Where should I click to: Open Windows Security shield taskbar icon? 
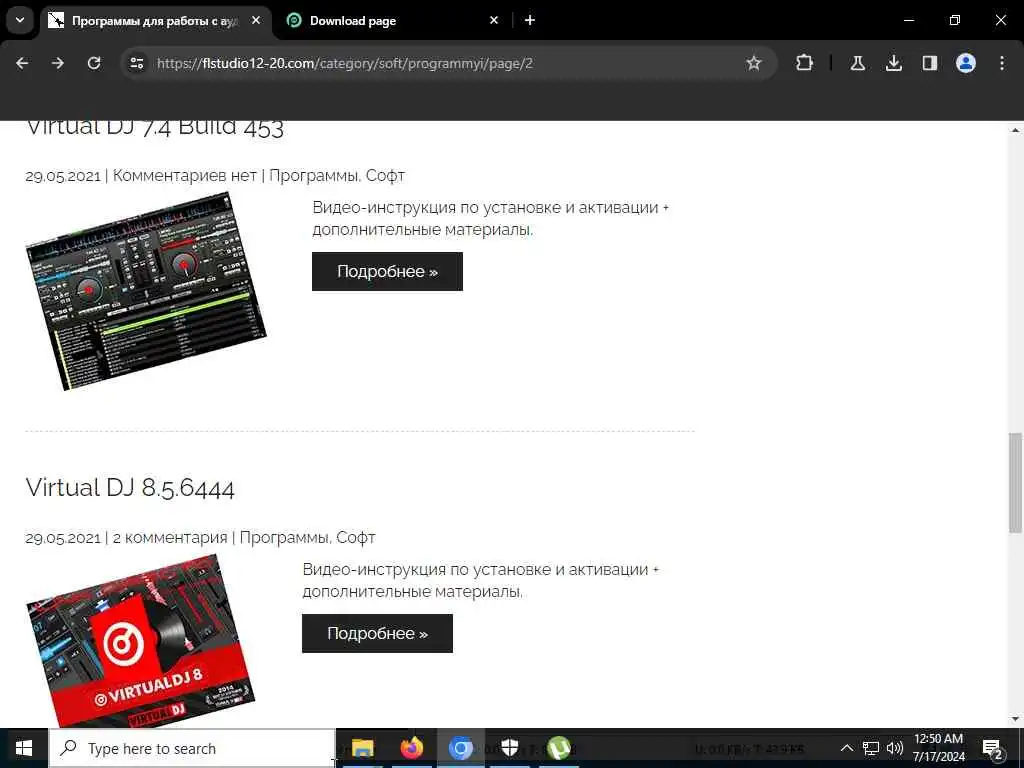coord(509,748)
